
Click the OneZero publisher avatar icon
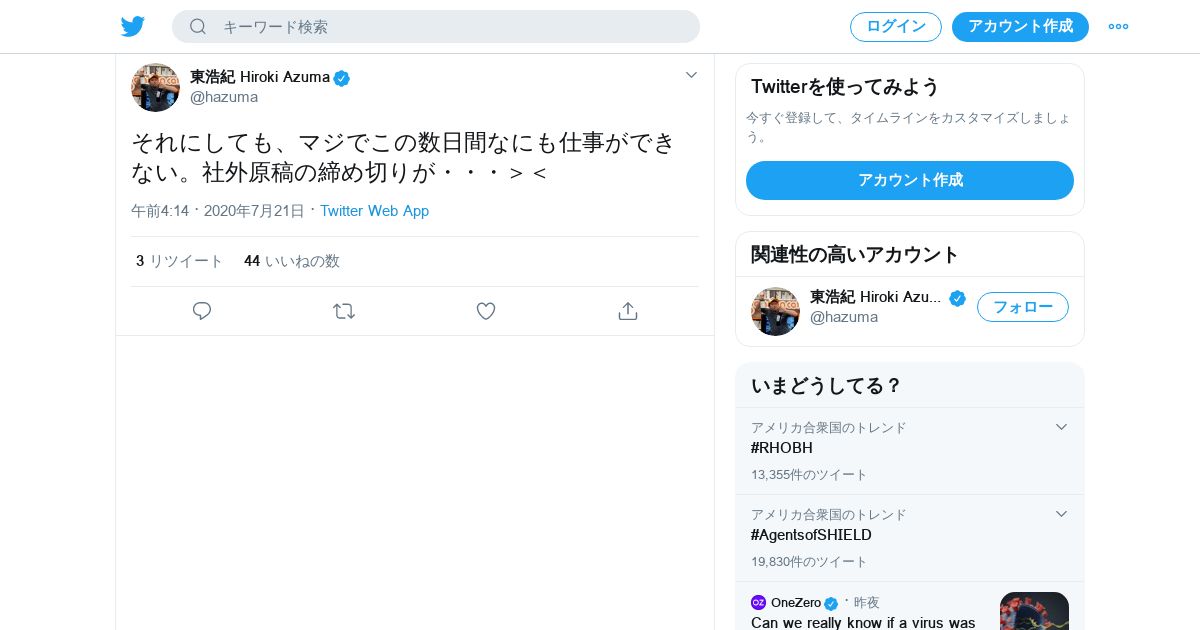pyautogui.click(x=758, y=603)
